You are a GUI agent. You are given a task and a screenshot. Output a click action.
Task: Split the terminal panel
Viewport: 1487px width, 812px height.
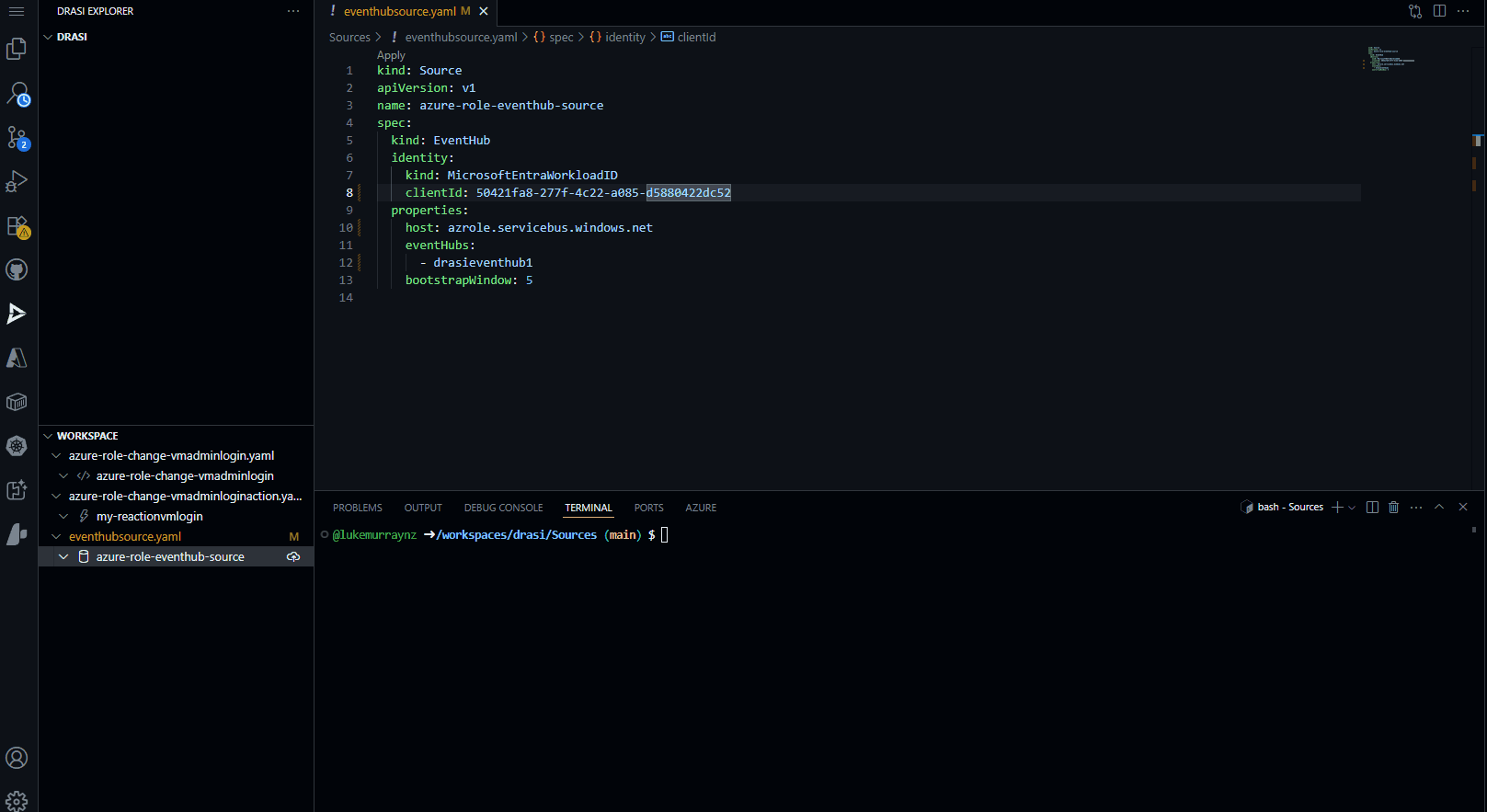click(1372, 507)
